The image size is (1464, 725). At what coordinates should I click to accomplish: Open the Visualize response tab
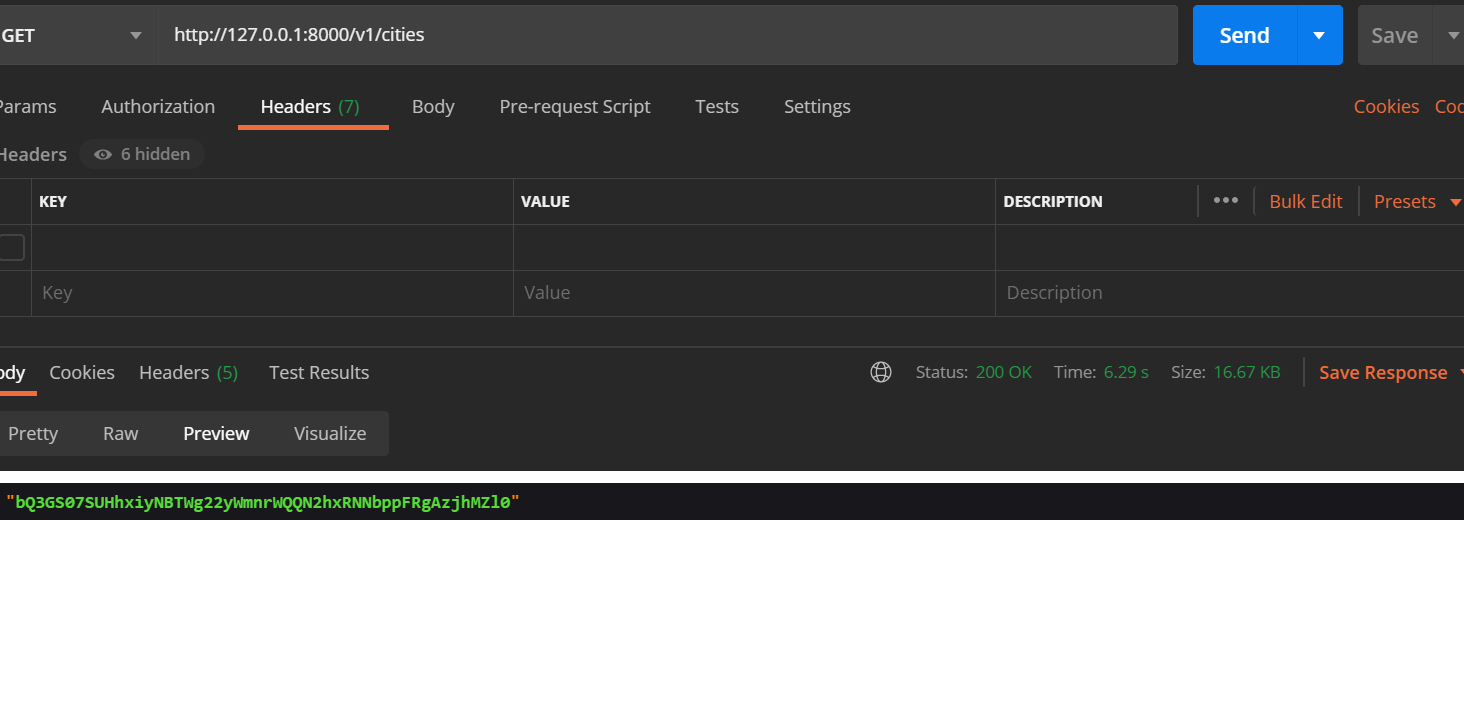coord(330,433)
